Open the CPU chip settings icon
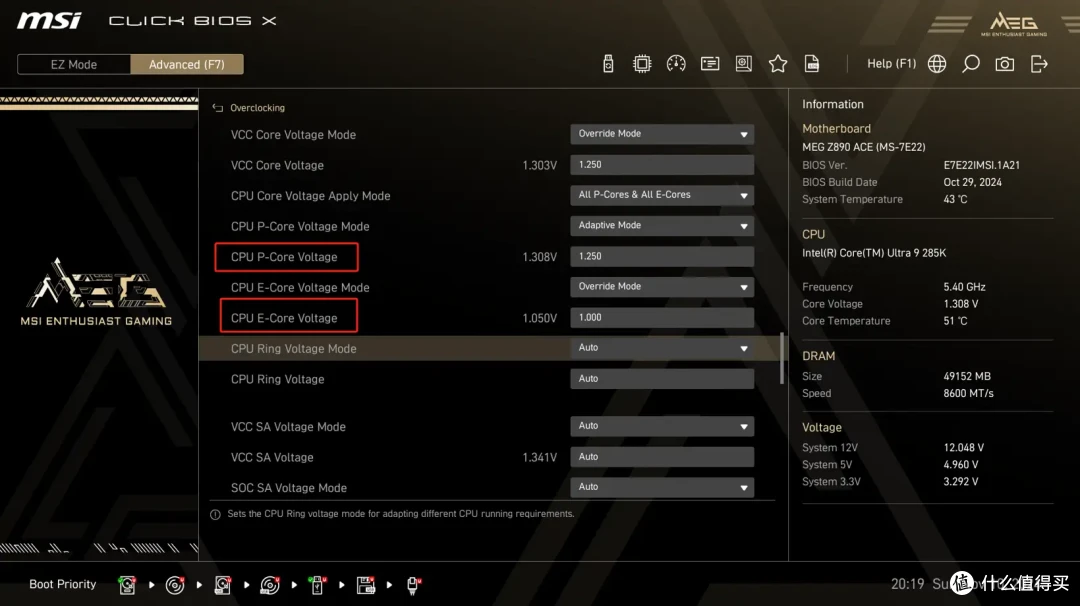Viewport: 1080px width, 606px height. [x=642, y=64]
